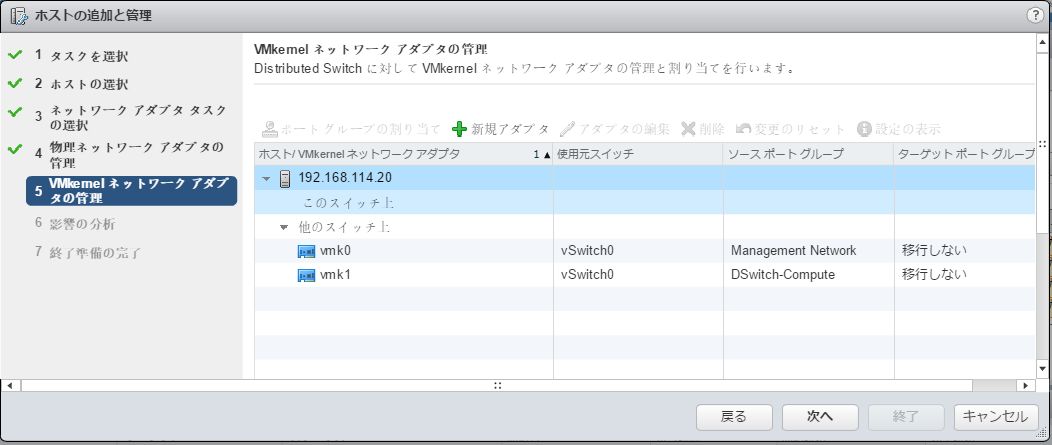Click the vmk0 network adapter icon
Image resolution: width=1052 pixels, height=445 pixels.
click(306, 251)
